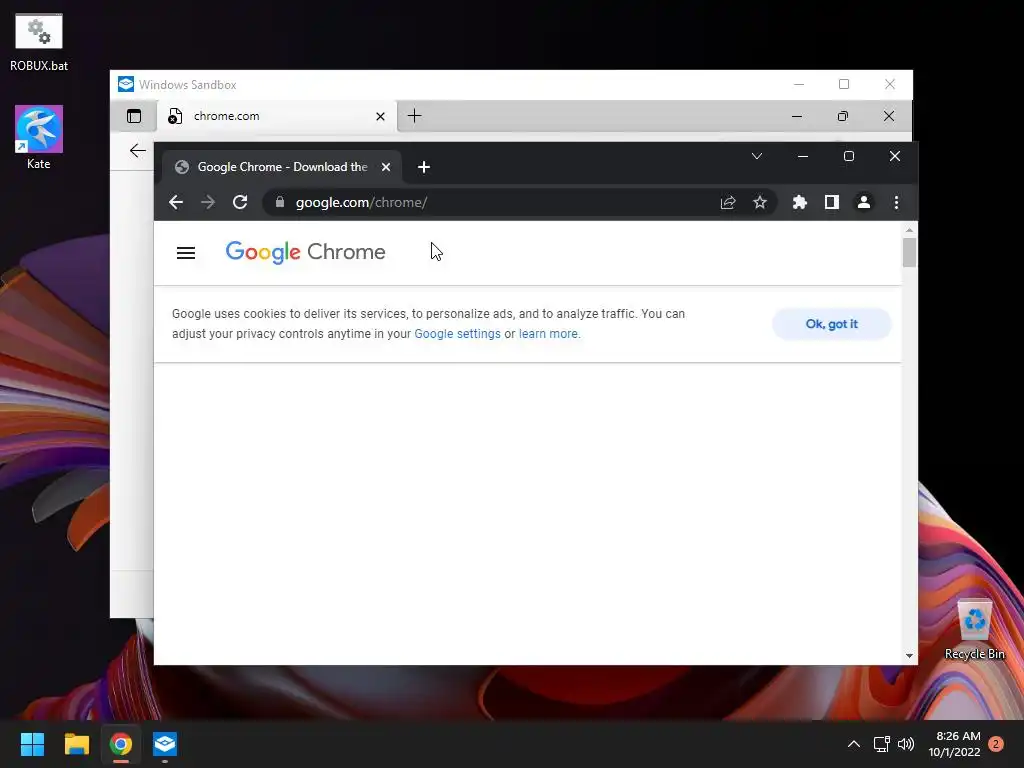Click the share page icon
The width and height of the screenshot is (1024, 768).
(x=728, y=202)
